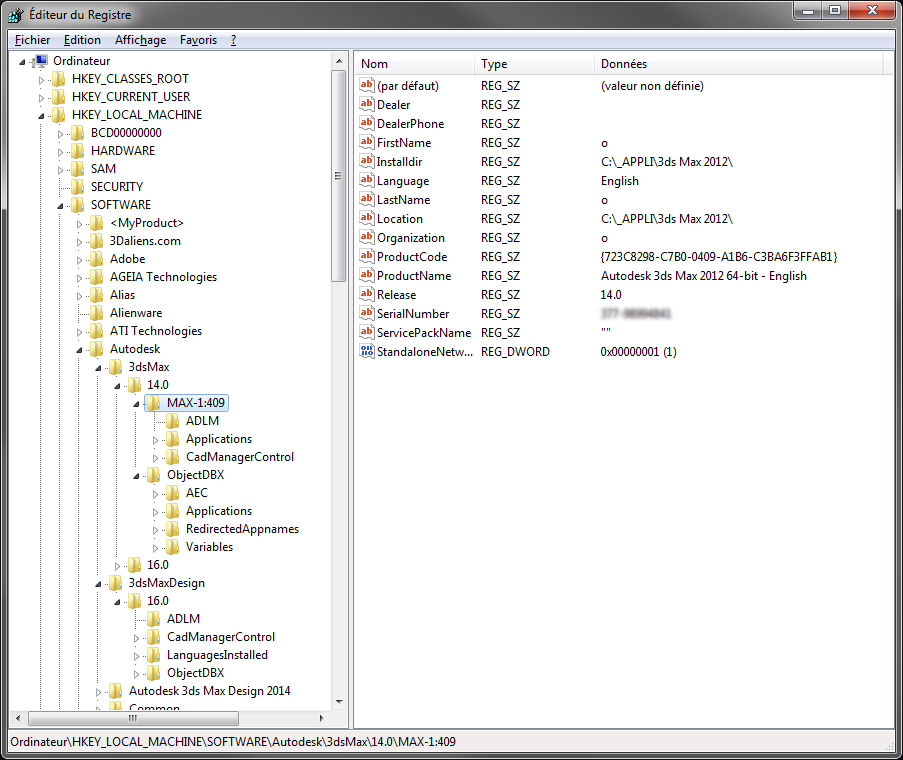Expand Autodesk 3ds Max Design 2014 key
Image resolution: width=903 pixels, height=760 pixels.
98,692
